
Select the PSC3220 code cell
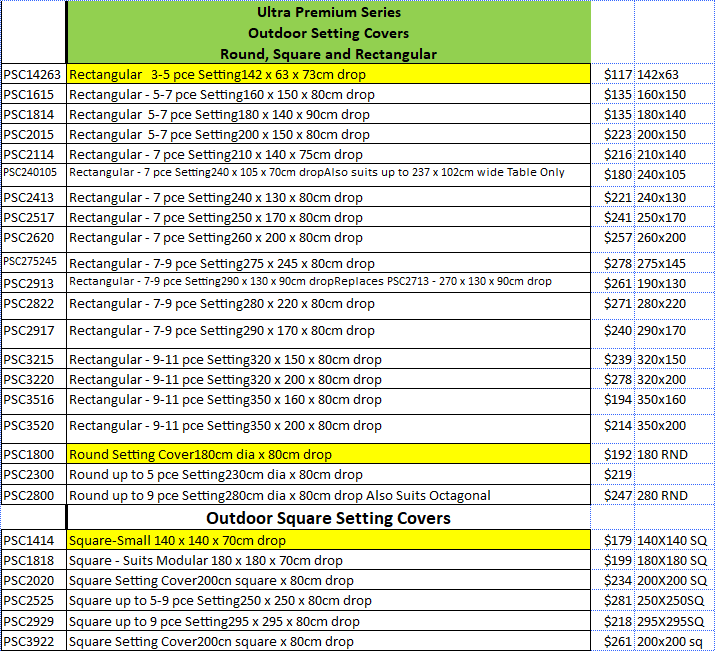coord(34,379)
